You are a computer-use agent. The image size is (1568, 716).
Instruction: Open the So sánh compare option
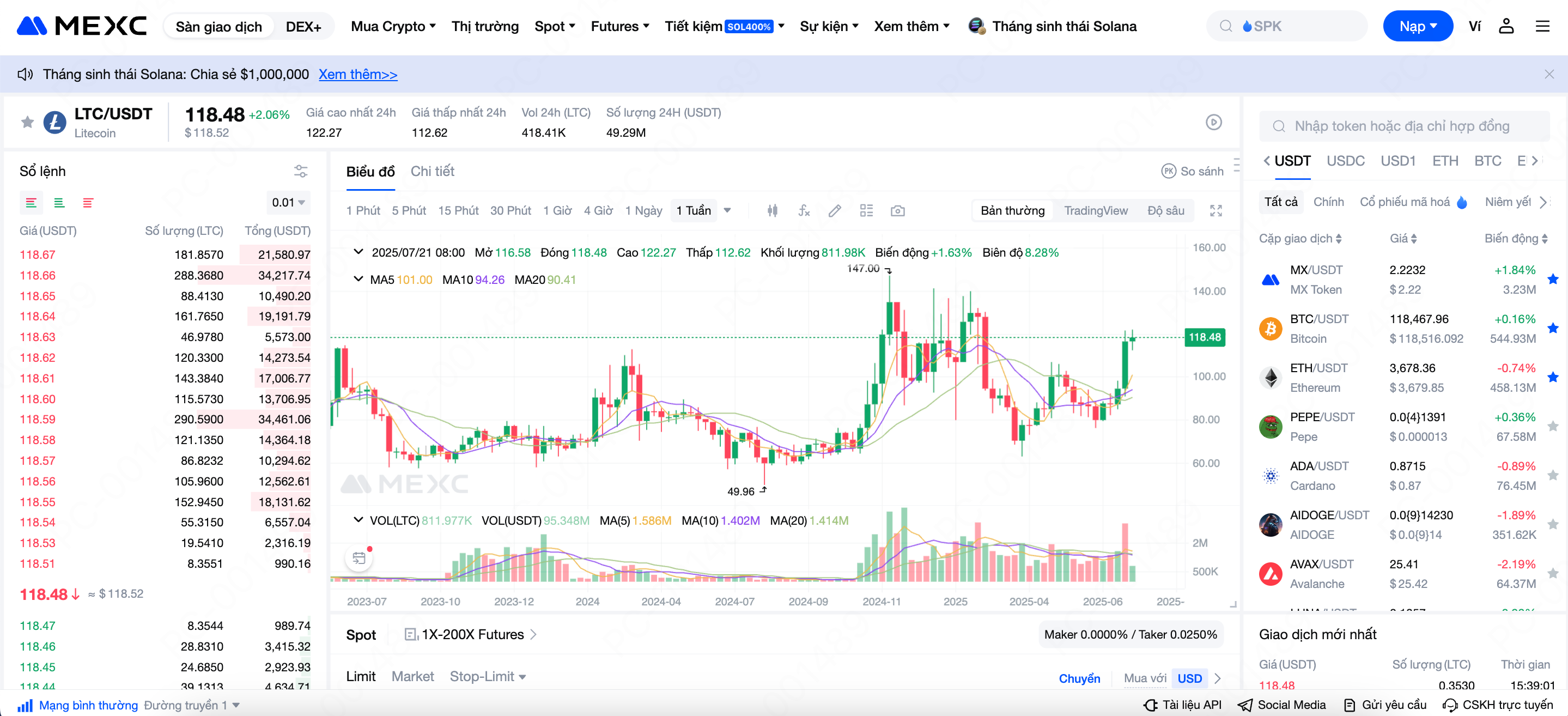pyautogui.click(x=1192, y=172)
